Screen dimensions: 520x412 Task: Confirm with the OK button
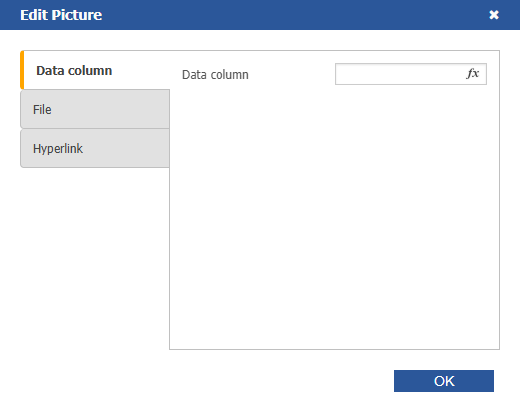tap(444, 381)
